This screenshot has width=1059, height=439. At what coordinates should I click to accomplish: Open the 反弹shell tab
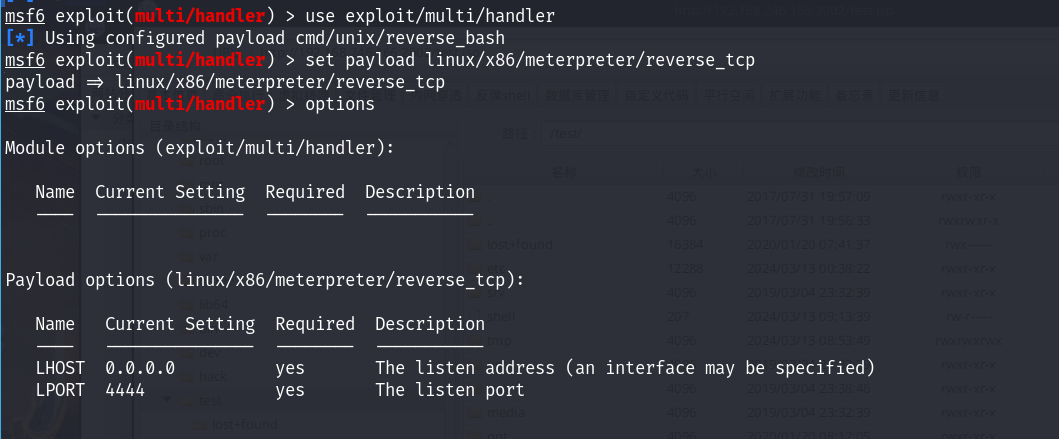pos(503,96)
